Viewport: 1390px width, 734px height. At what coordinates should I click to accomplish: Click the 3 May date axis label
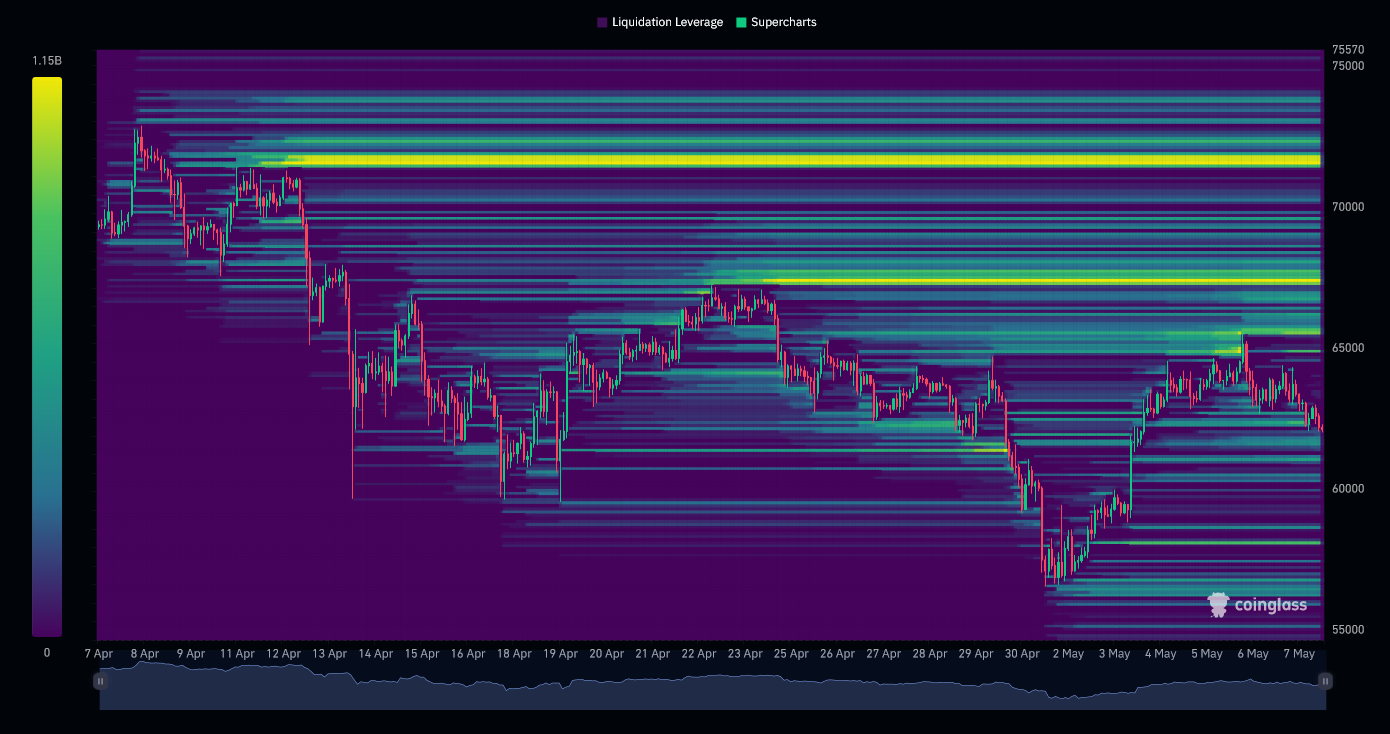click(1114, 654)
